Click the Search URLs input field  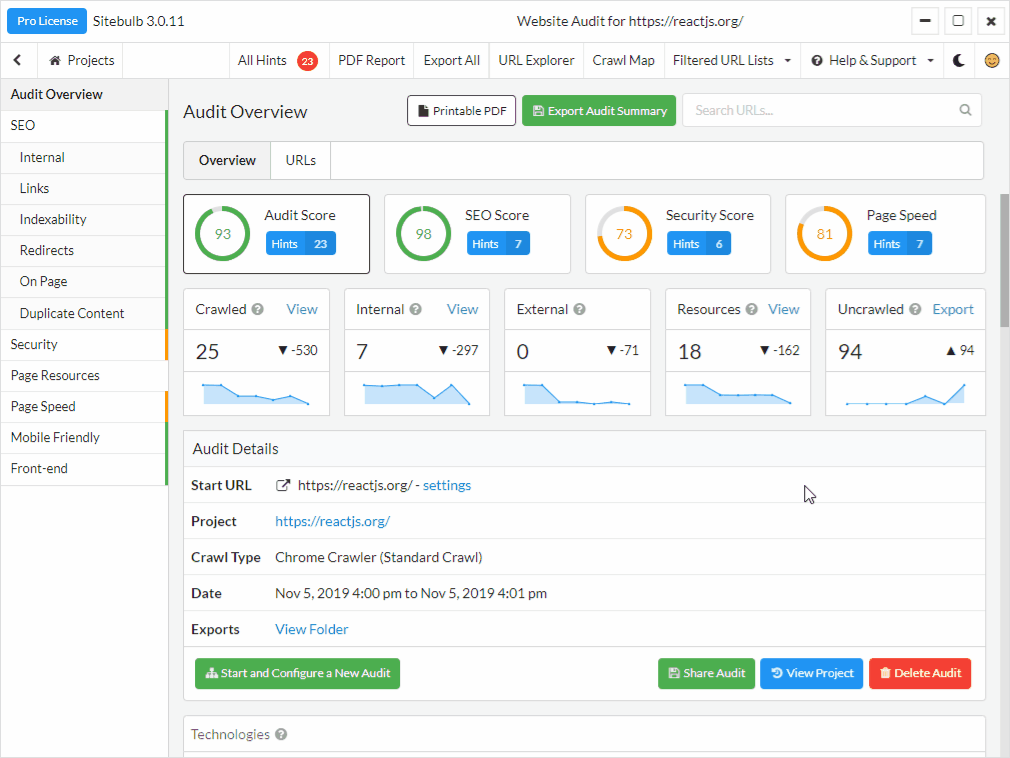[x=822, y=110]
